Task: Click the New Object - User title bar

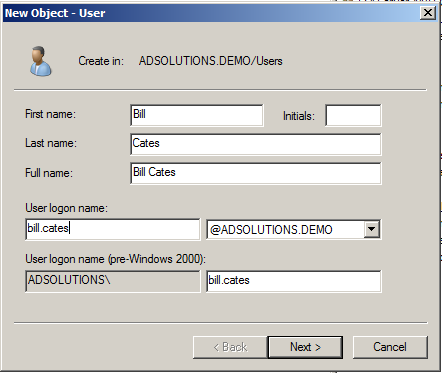Action: [220, 13]
